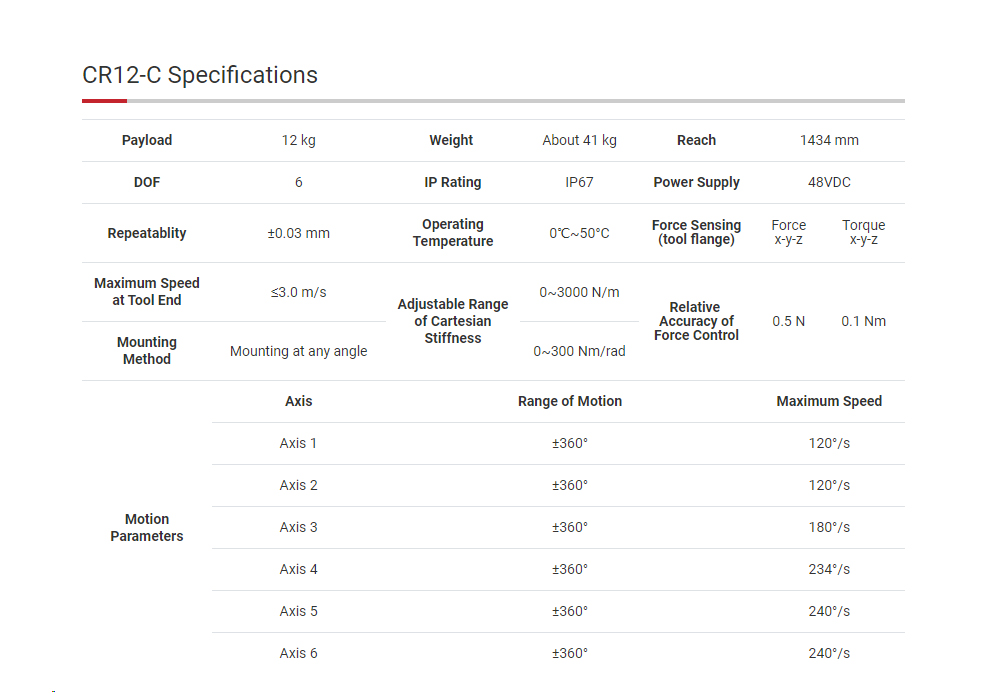Click the 12 kg payload value
Viewport: 983px width, 694px height.
(x=298, y=140)
